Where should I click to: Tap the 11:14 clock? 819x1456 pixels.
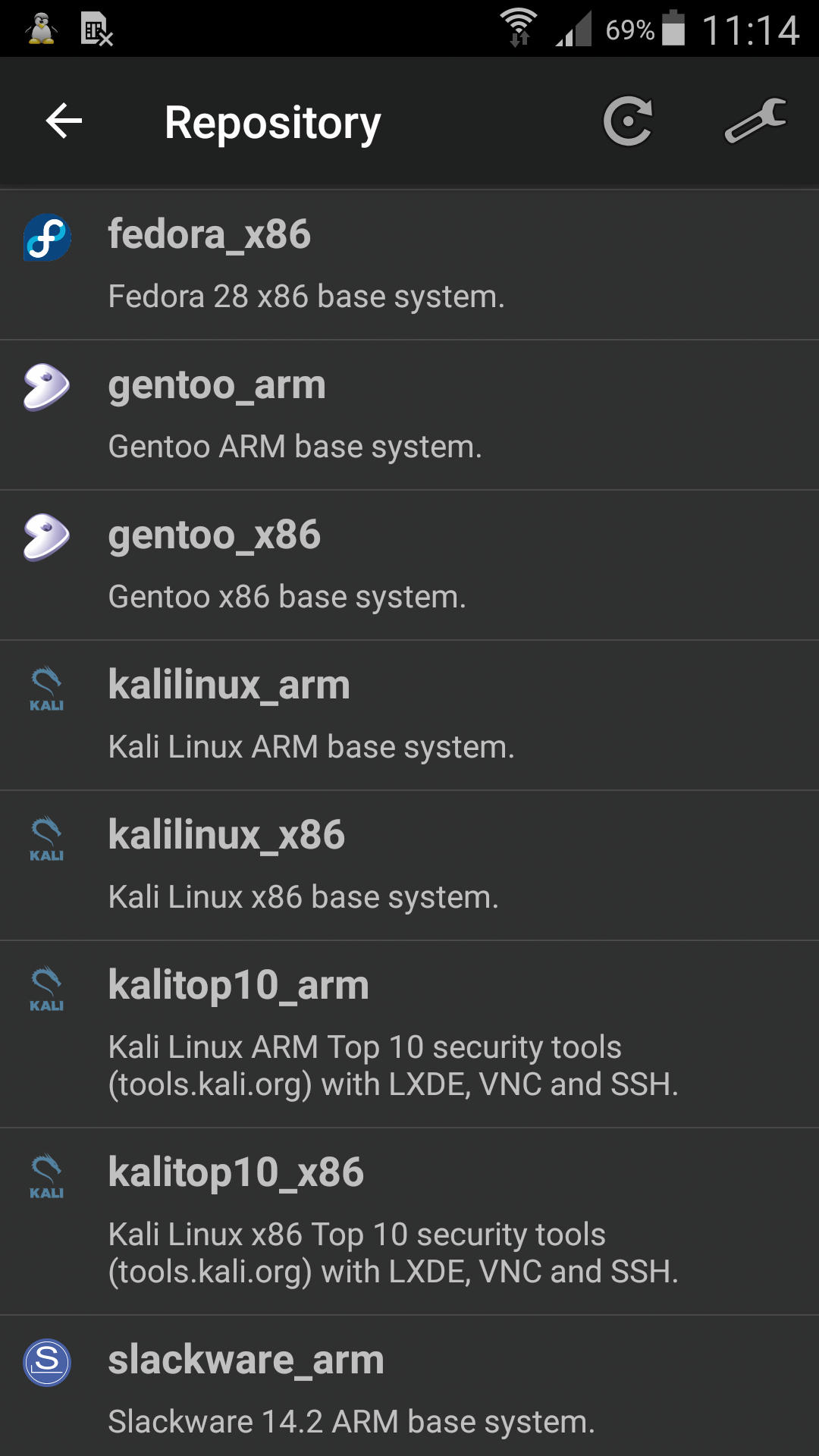point(751,30)
